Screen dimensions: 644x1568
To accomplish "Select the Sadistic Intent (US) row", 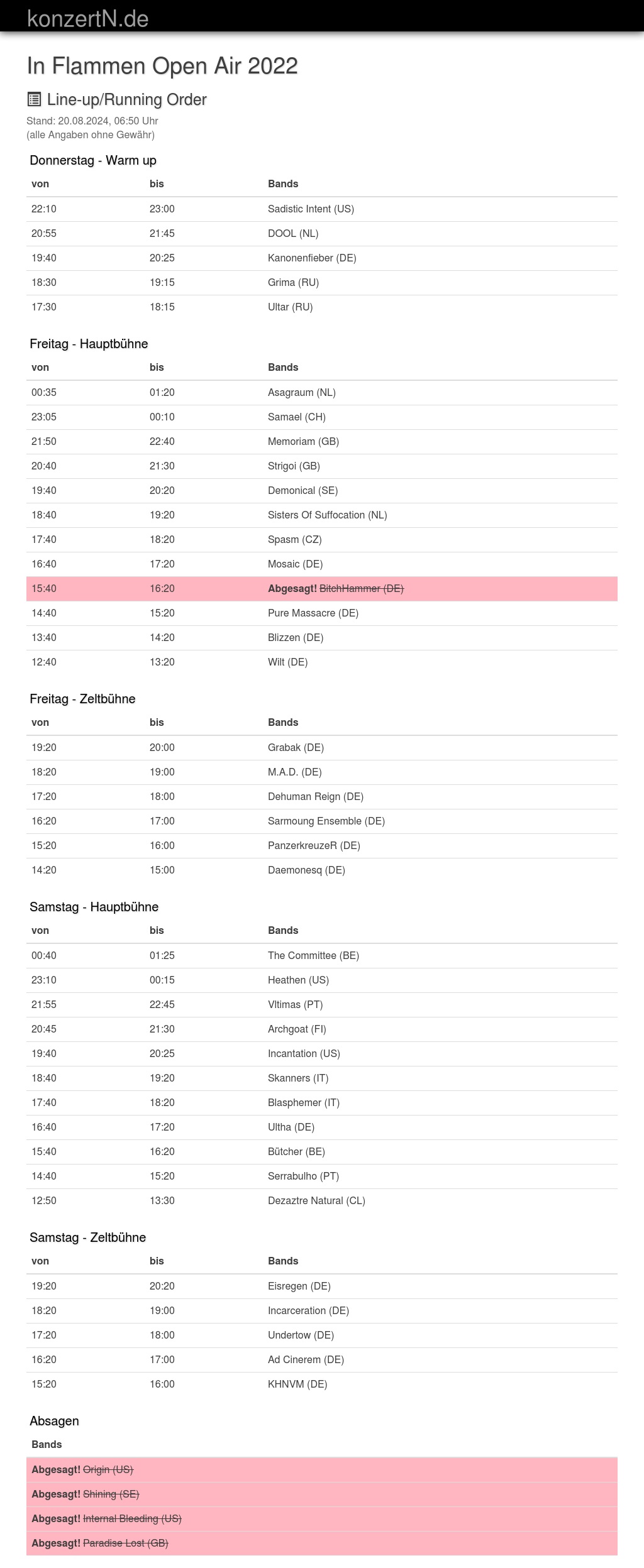I will 322,209.
